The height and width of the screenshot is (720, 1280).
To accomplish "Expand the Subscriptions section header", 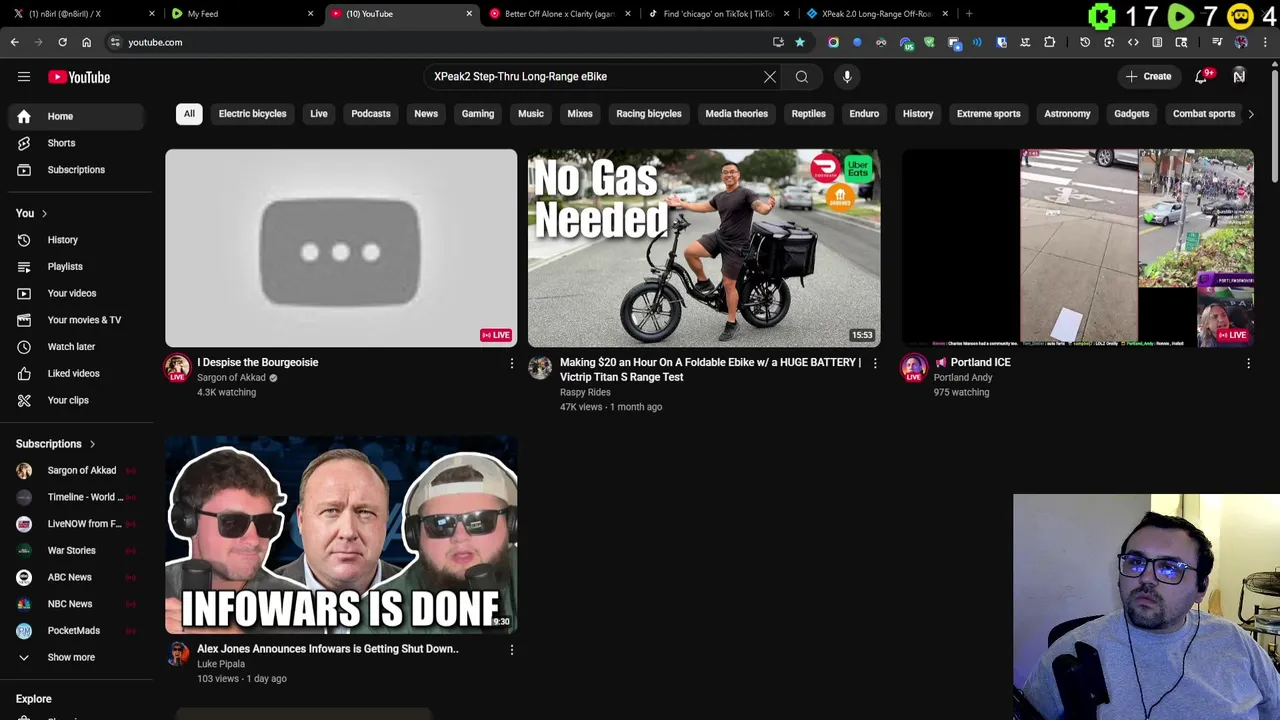I will click(56, 444).
